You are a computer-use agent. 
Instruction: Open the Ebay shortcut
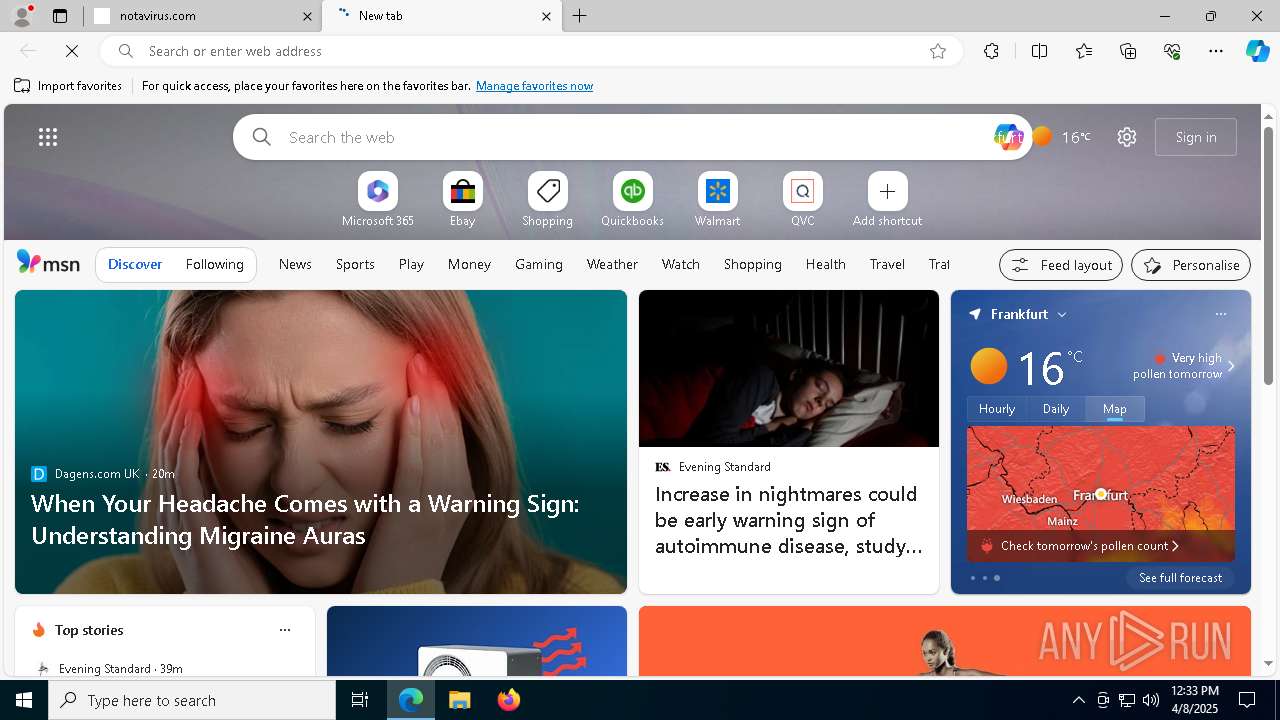[462, 200]
